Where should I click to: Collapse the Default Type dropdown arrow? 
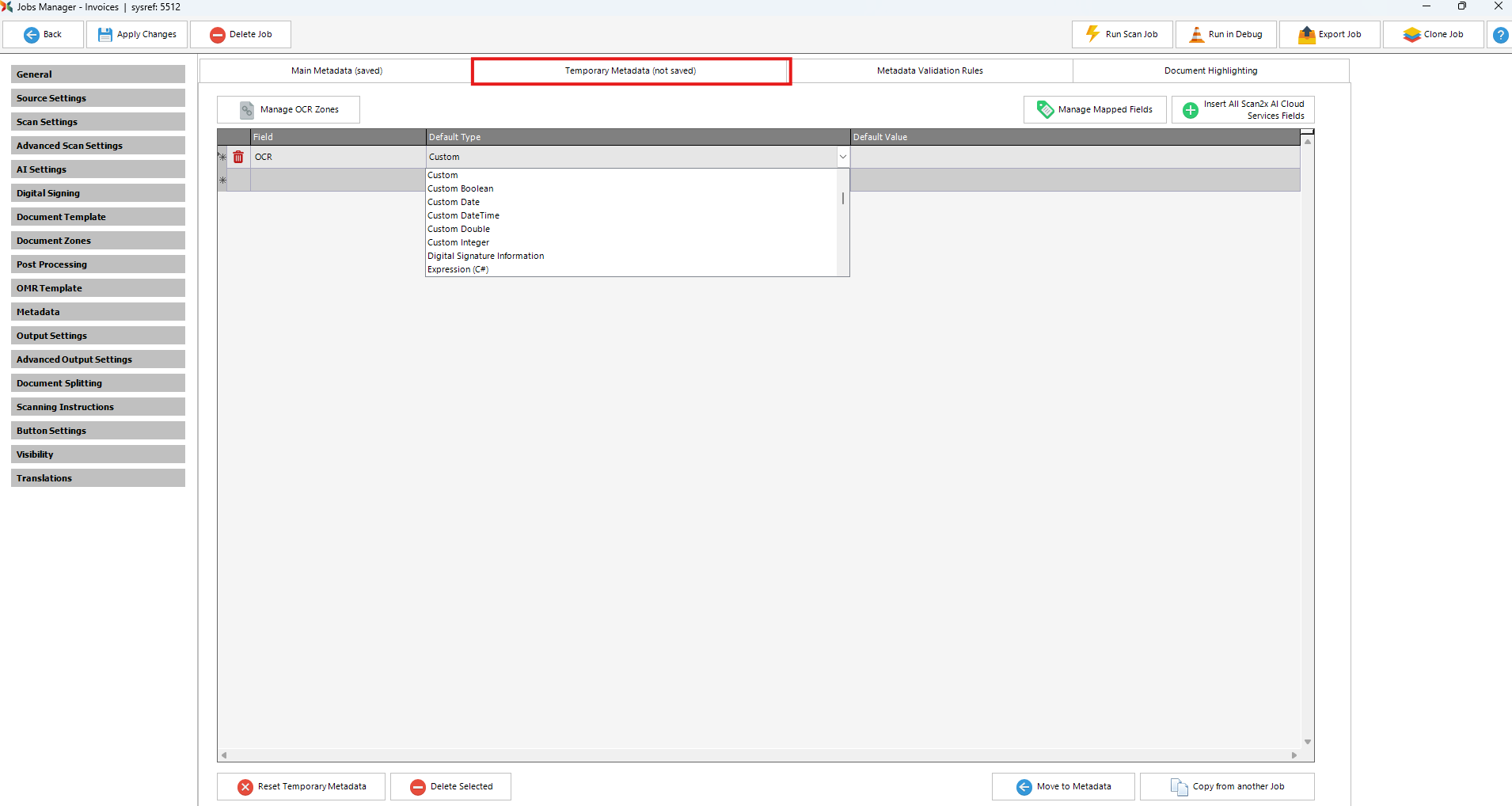point(842,157)
